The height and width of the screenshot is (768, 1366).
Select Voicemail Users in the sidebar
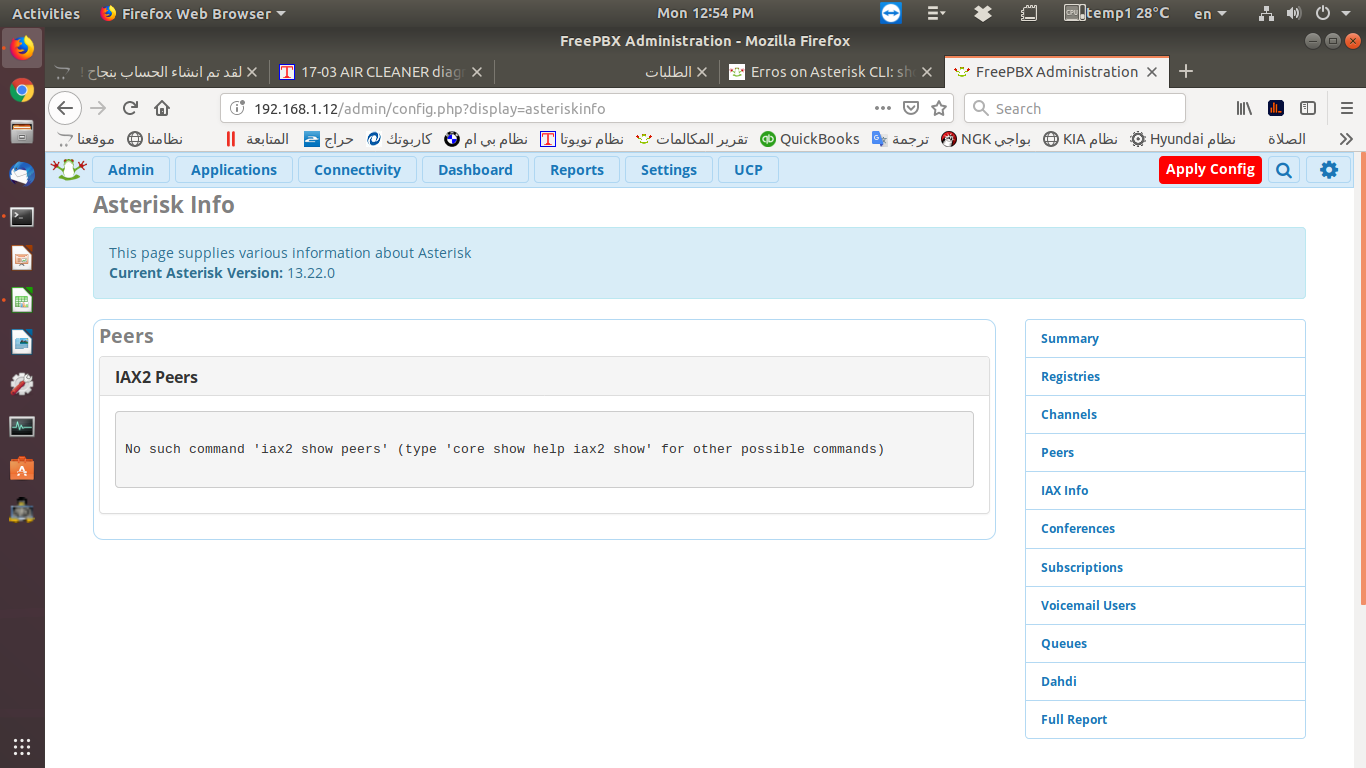pos(1088,606)
